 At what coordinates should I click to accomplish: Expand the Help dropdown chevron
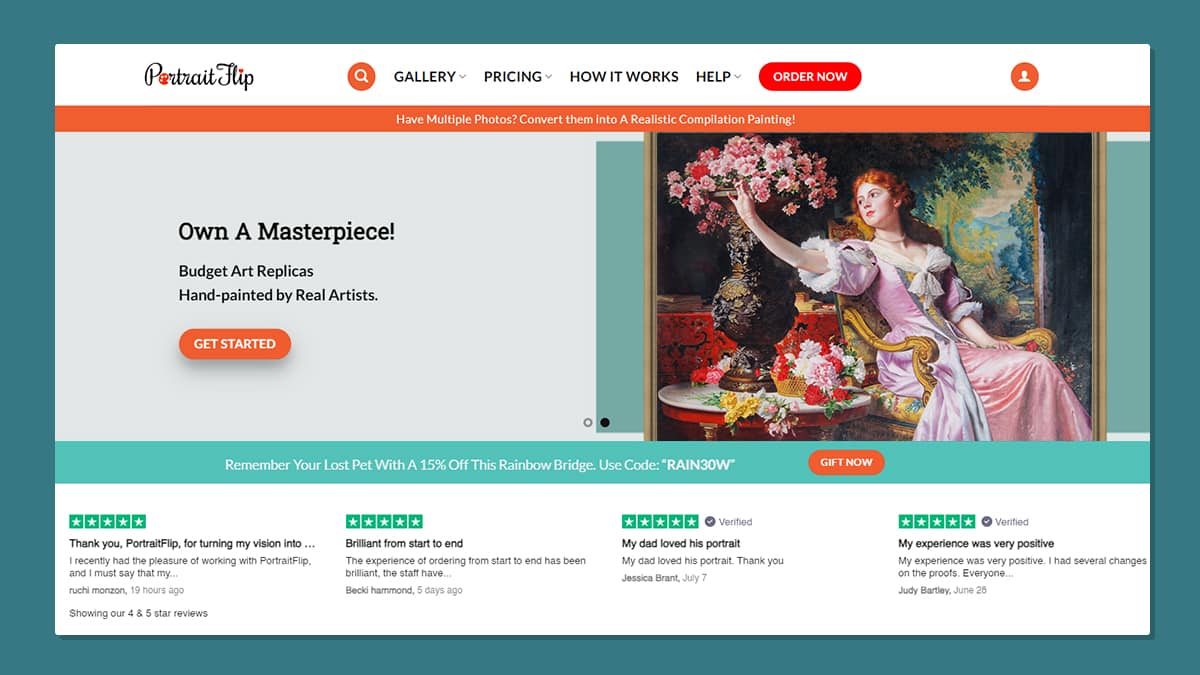tap(738, 77)
